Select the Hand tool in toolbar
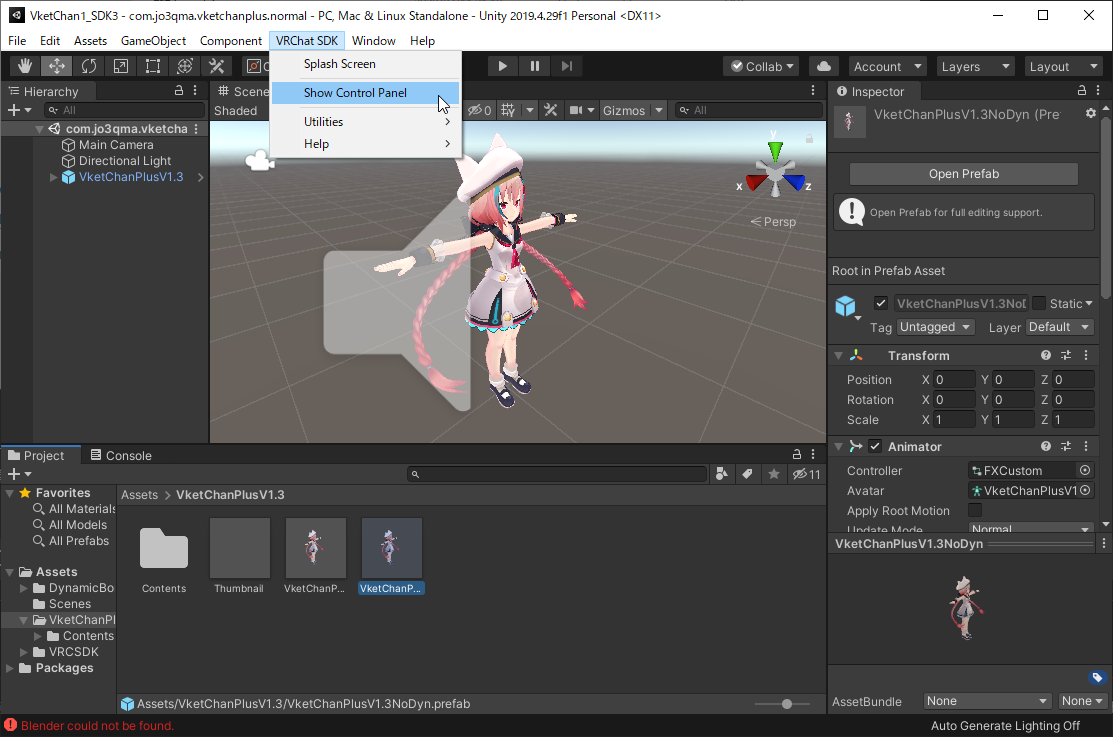 pos(24,66)
